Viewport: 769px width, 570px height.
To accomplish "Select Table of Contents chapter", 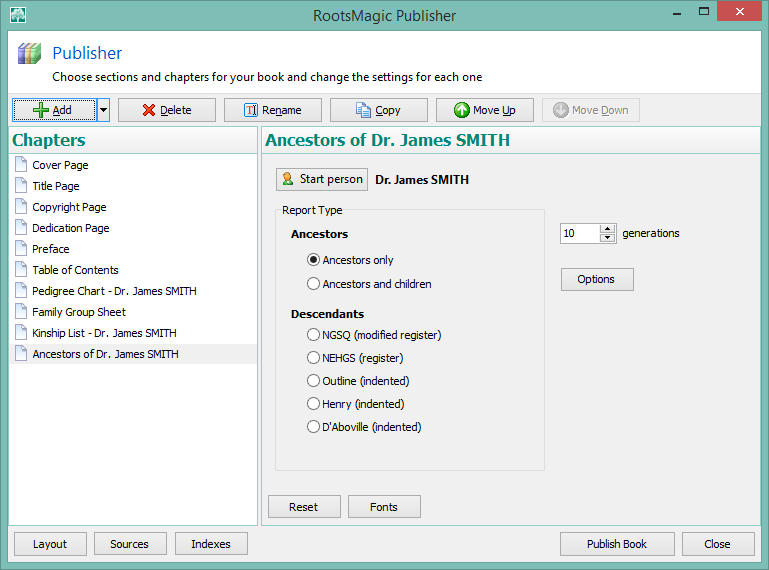I will tap(133, 270).
